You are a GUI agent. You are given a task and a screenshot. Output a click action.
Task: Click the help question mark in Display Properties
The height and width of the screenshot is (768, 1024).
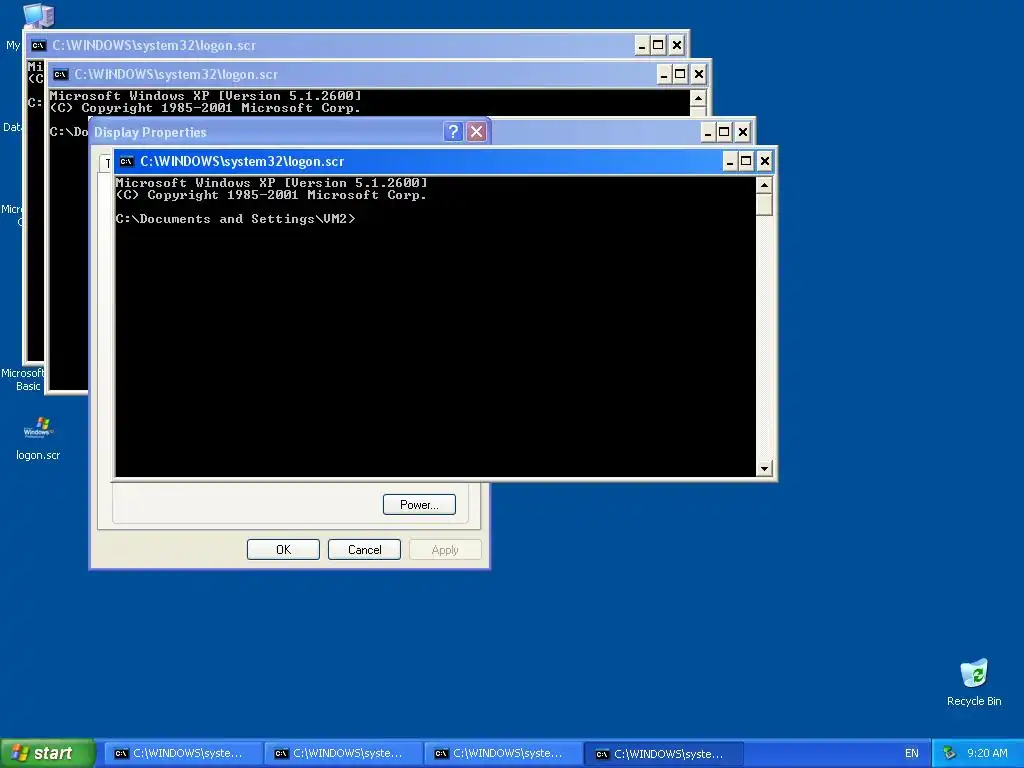(453, 132)
